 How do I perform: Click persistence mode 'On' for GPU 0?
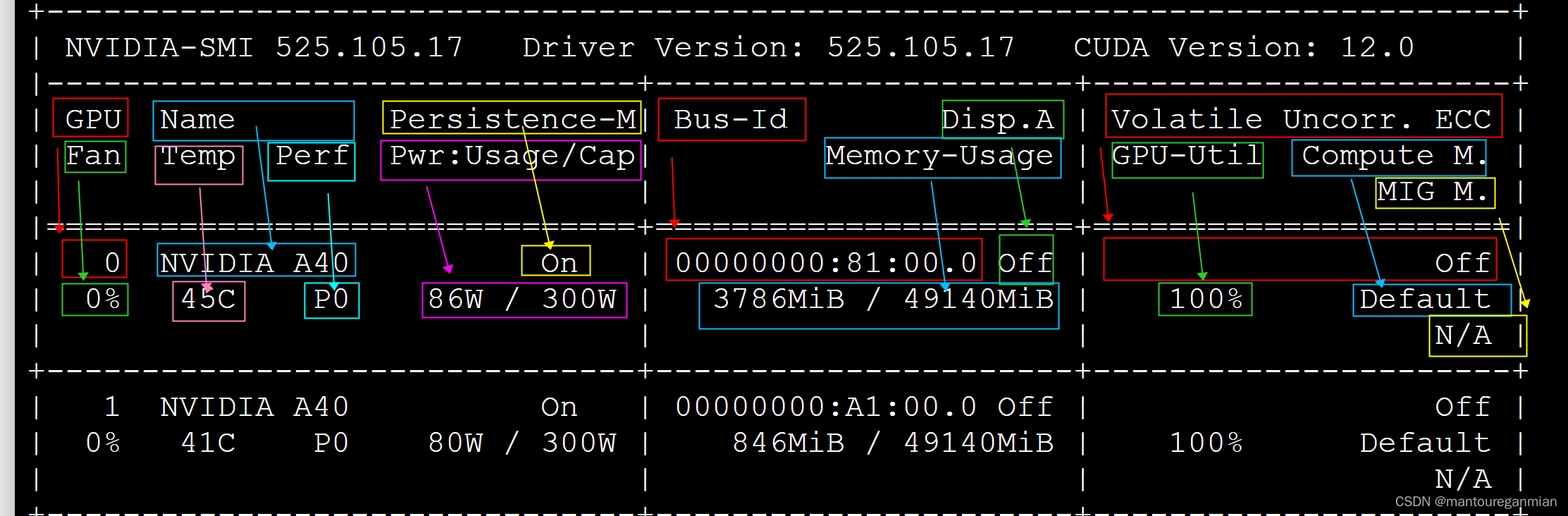[x=559, y=264]
